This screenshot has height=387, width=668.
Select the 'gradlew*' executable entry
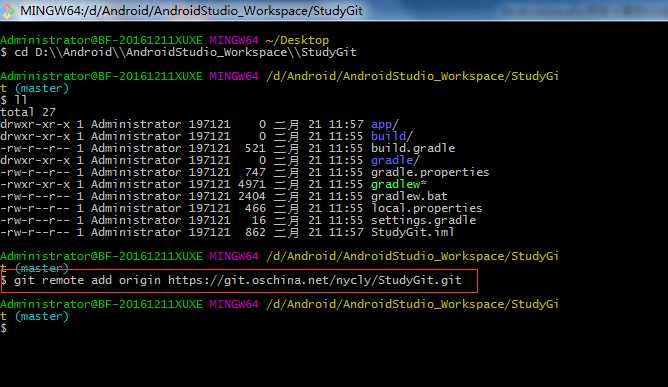tap(398, 184)
